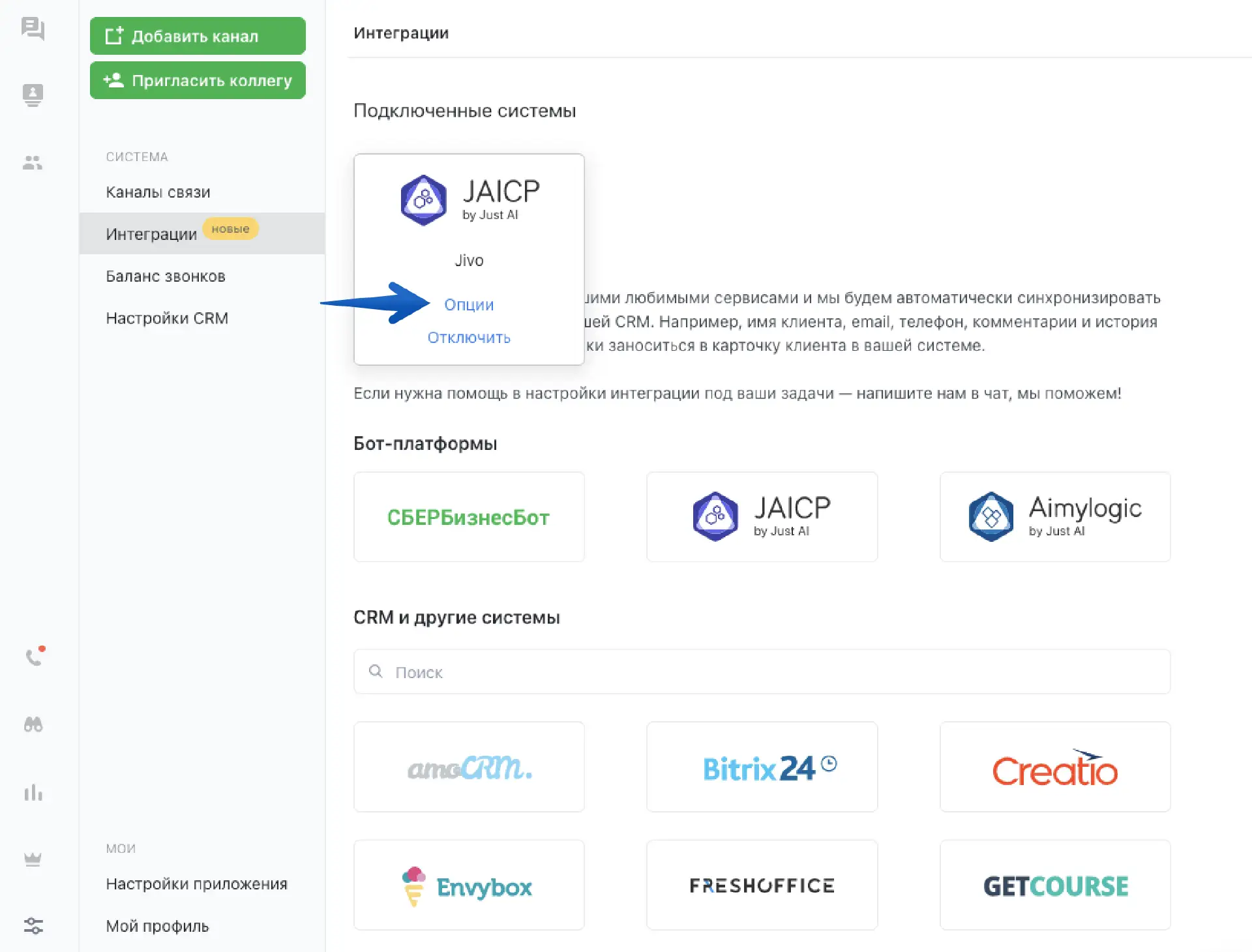Open the team members sidebar icon
This screenshot has height=952, width=1252.
tap(33, 162)
